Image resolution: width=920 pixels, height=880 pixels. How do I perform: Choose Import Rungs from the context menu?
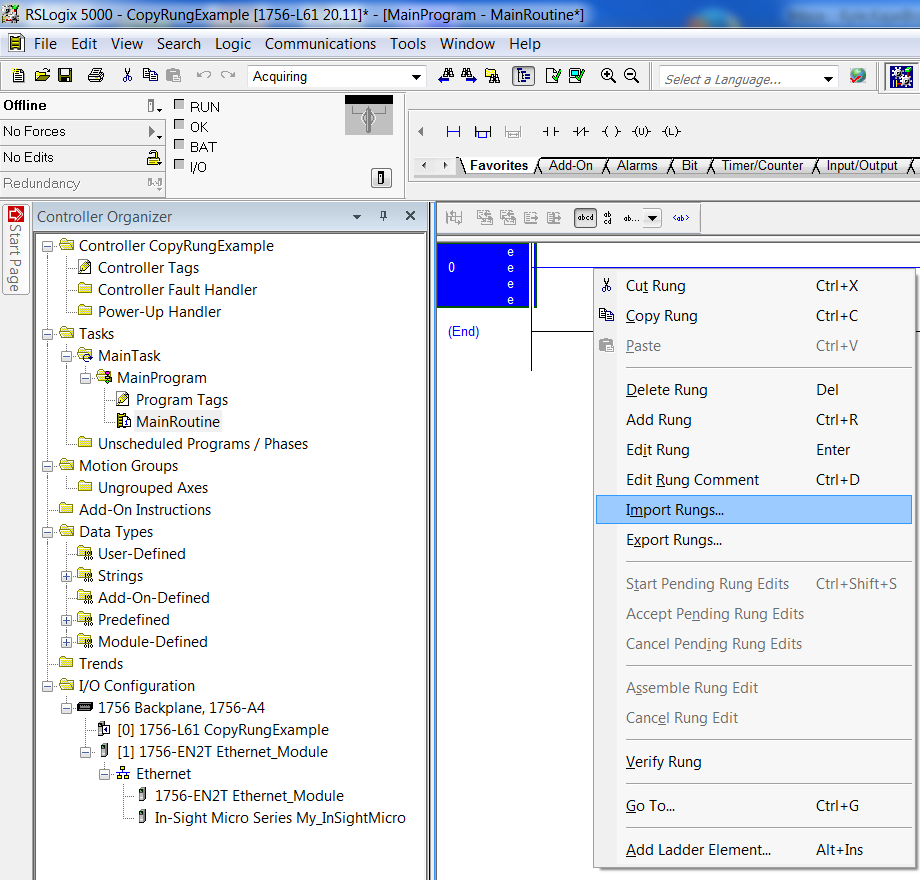675,510
